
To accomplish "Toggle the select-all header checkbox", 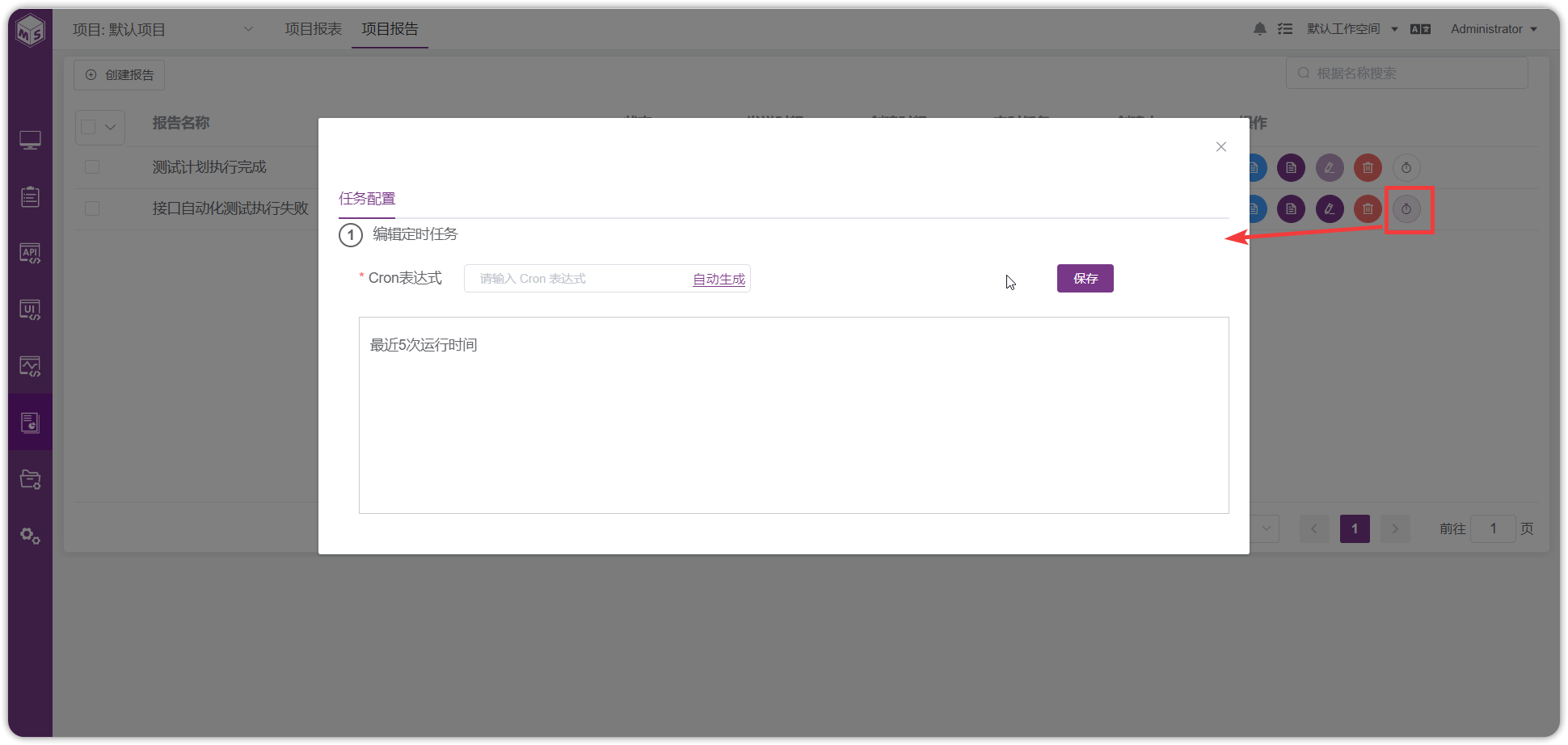I will pos(89,127).
